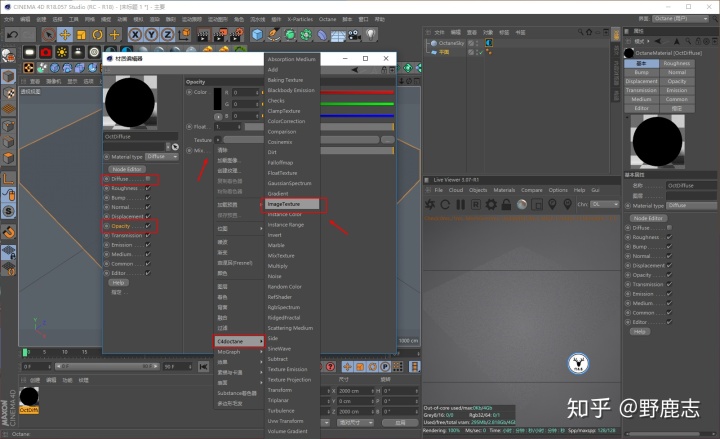Click the red camera Octane shelf icon
This screenshot has width=720, height=439.
click(45, 52)
